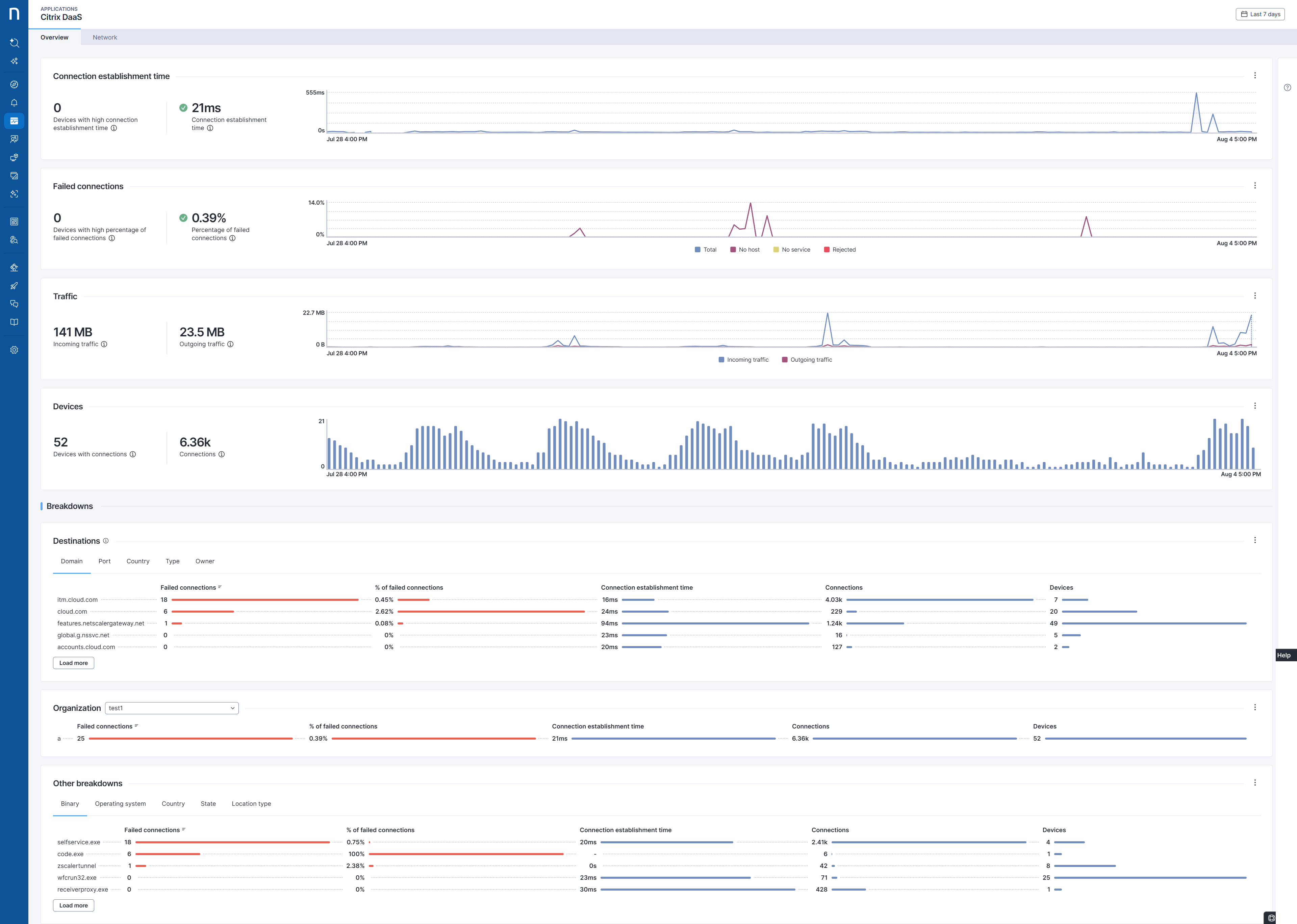
Task: Click the dashboards grid icon in sidebar
Action: click(x=14, y=221)
